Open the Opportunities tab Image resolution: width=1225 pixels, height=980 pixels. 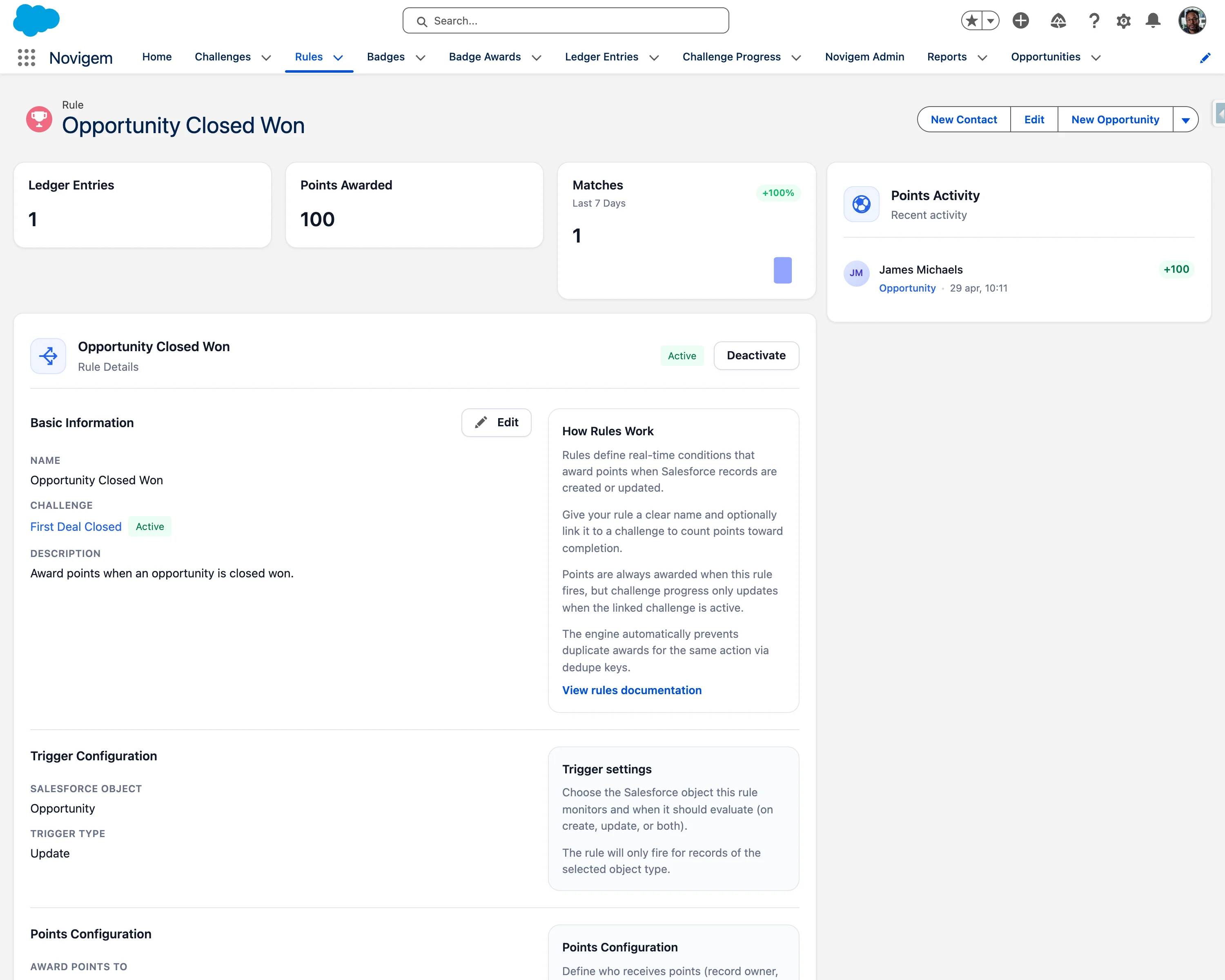[x=1045, y=57]
